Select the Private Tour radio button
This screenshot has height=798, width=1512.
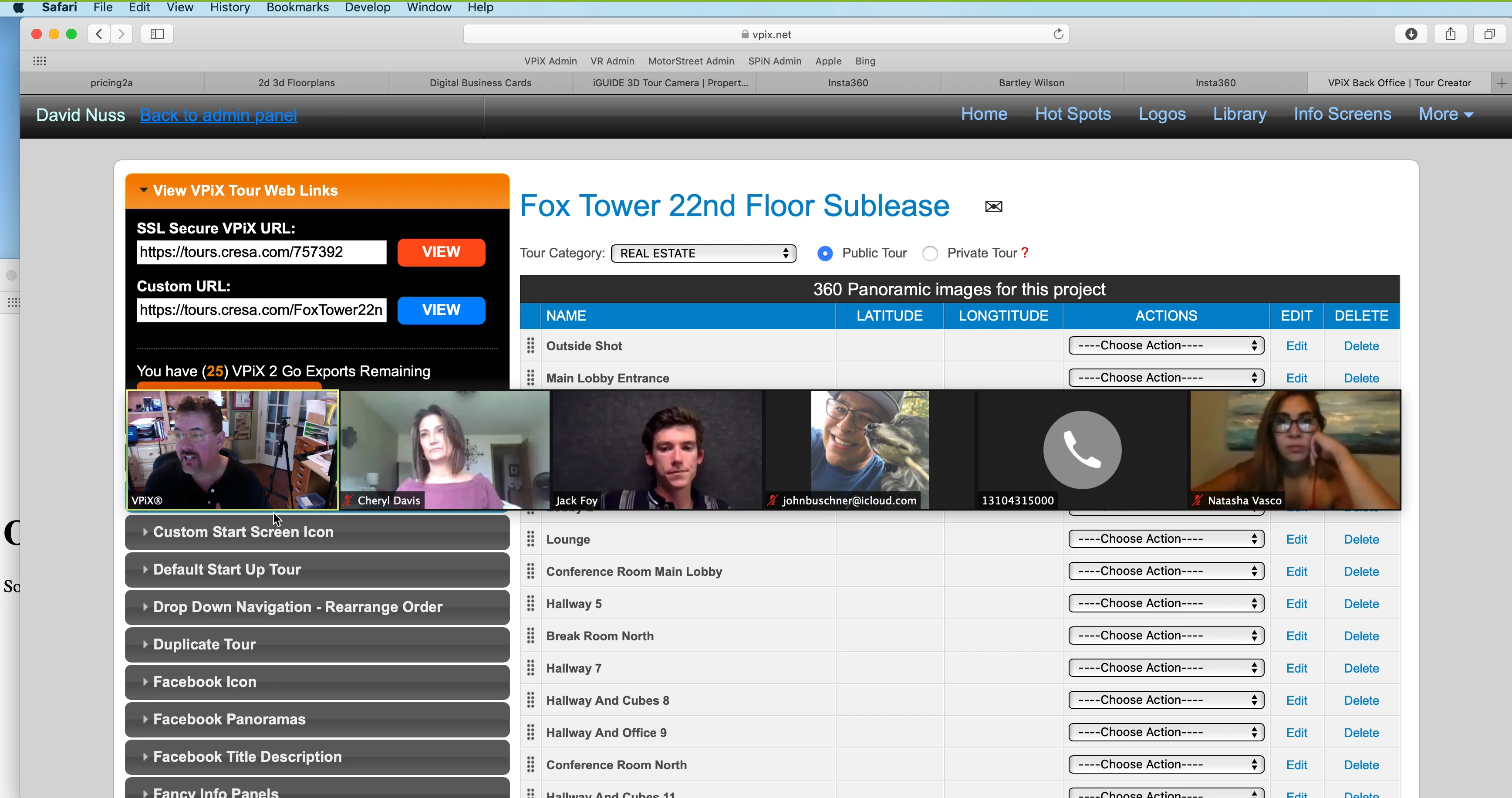click(x=930, y=254)
